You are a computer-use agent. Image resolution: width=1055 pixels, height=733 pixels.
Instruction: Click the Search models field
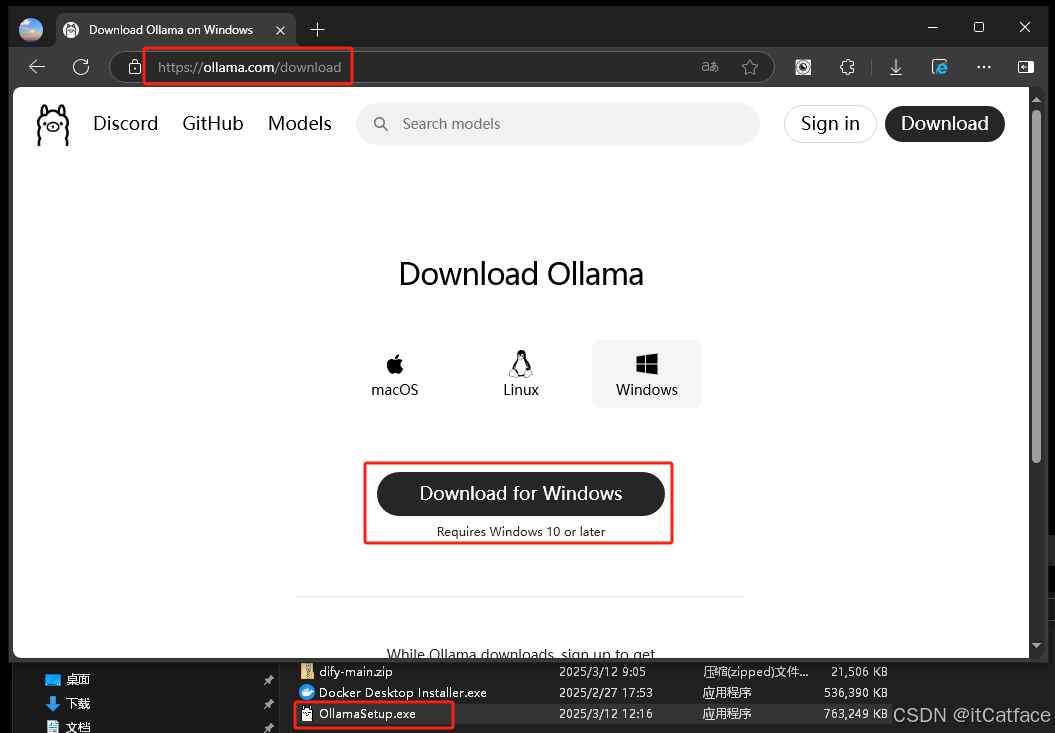pos(558,124)
